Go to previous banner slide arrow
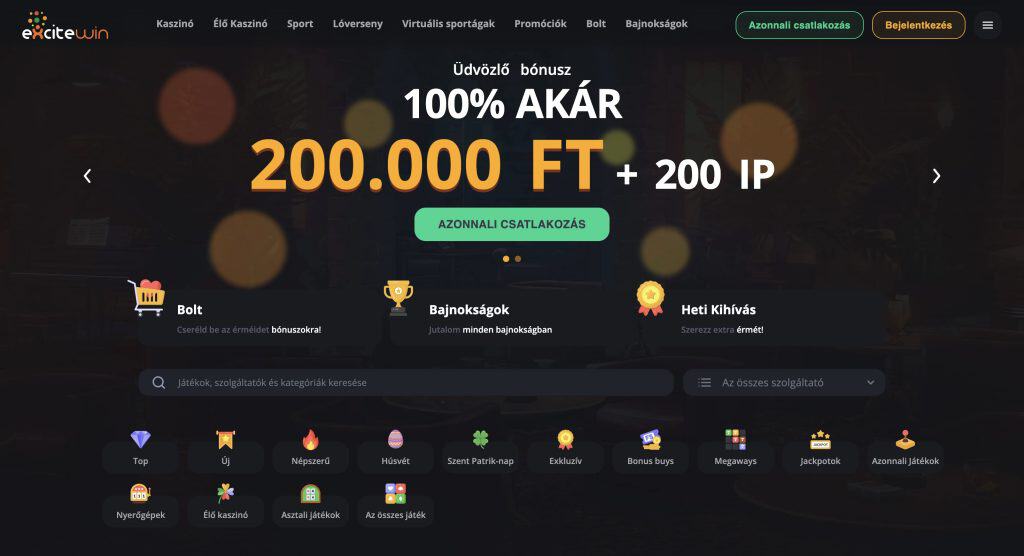Screen dimensions: 1024x556 click(88, 176)
